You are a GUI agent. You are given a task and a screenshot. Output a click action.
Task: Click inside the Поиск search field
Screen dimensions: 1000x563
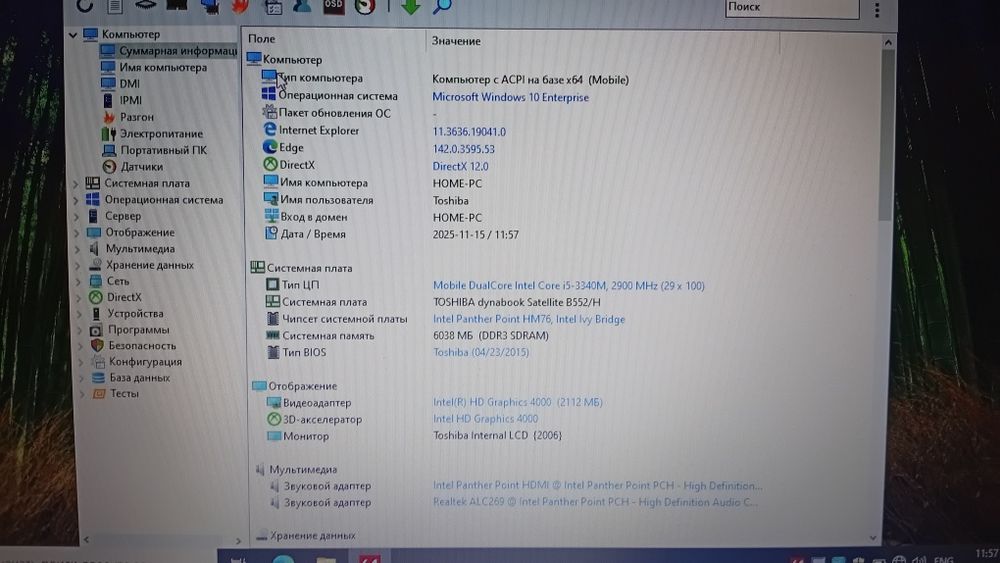pos(791,8)
